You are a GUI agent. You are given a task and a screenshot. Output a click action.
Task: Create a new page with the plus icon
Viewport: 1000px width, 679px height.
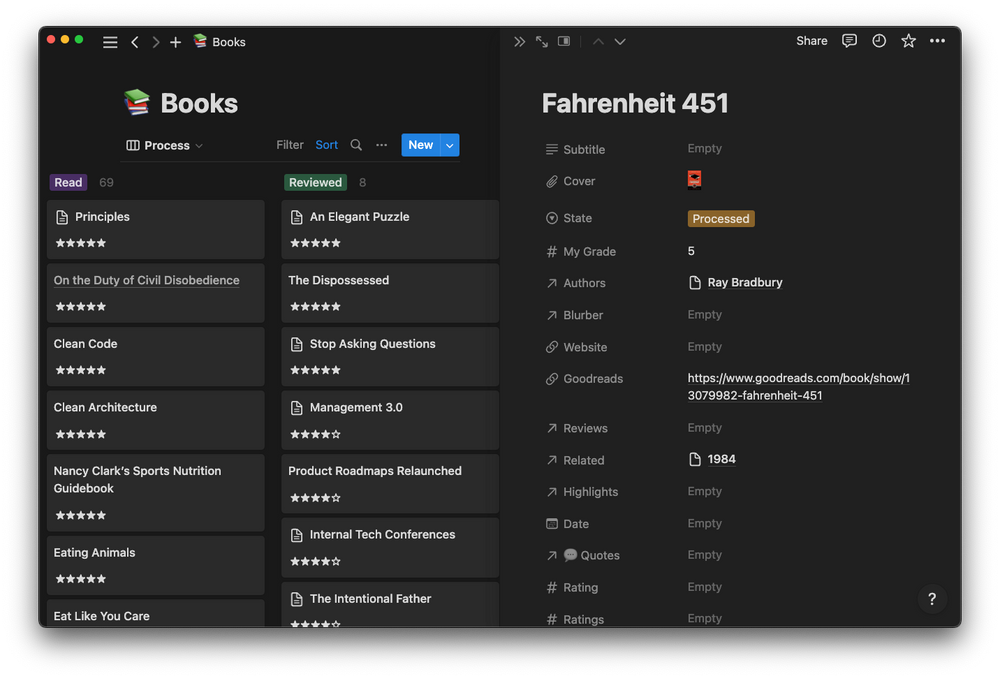(x=175, y=42)
